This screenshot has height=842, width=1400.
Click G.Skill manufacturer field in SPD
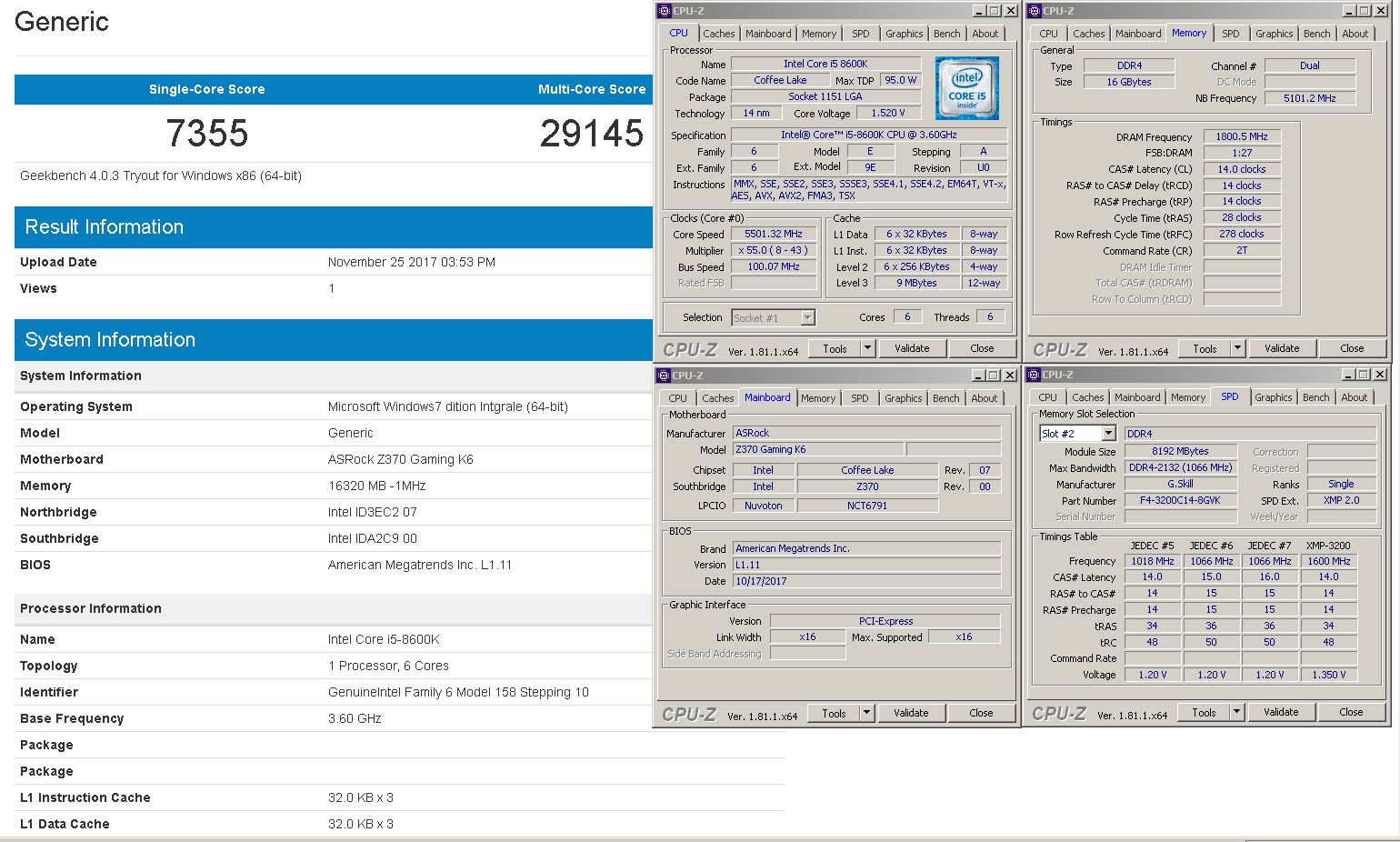click(x=1180, y=484)
